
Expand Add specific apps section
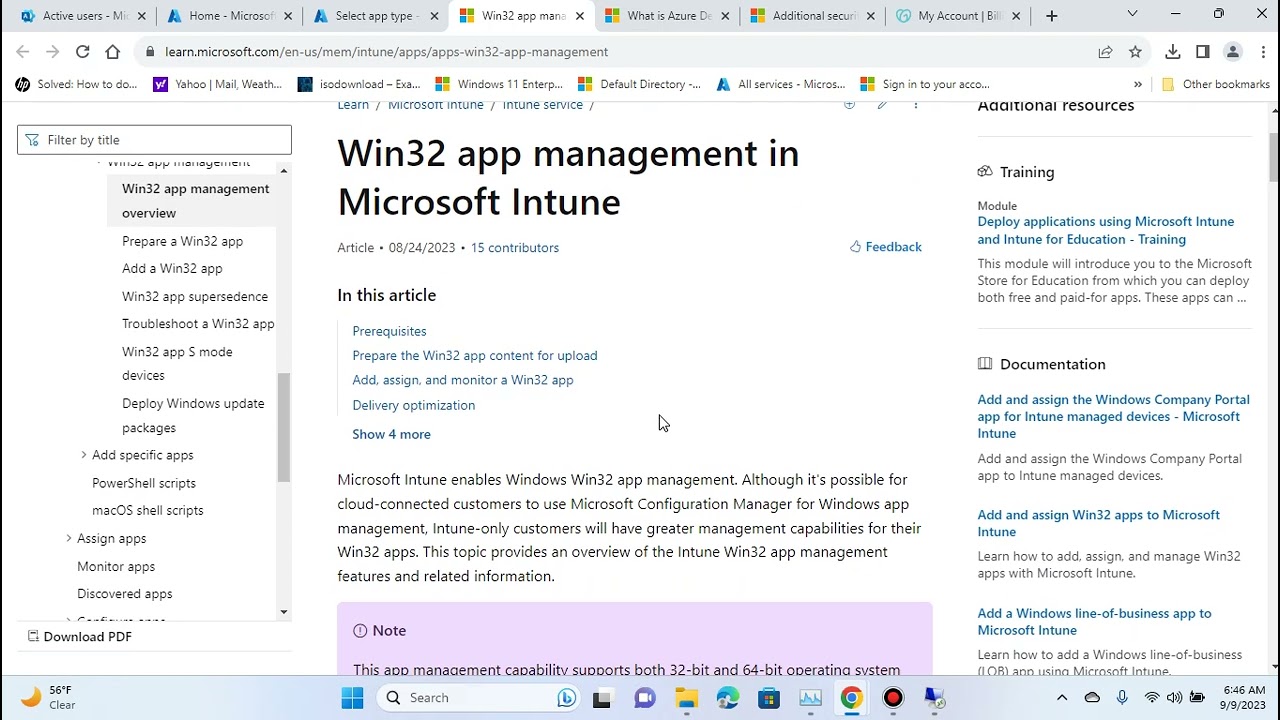[83, 455]
